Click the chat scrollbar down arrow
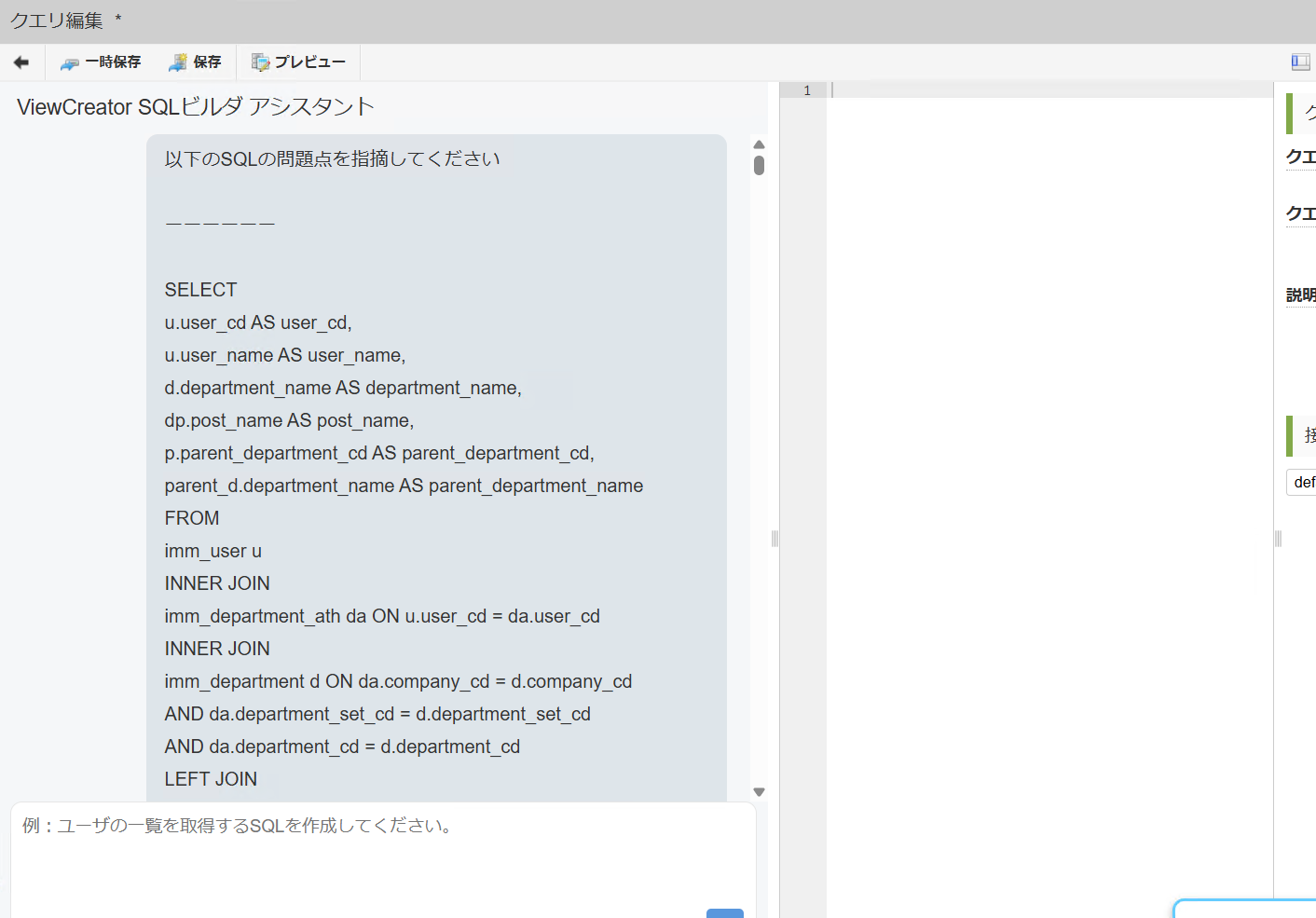The image size is (1316, 918). [759, 790]
